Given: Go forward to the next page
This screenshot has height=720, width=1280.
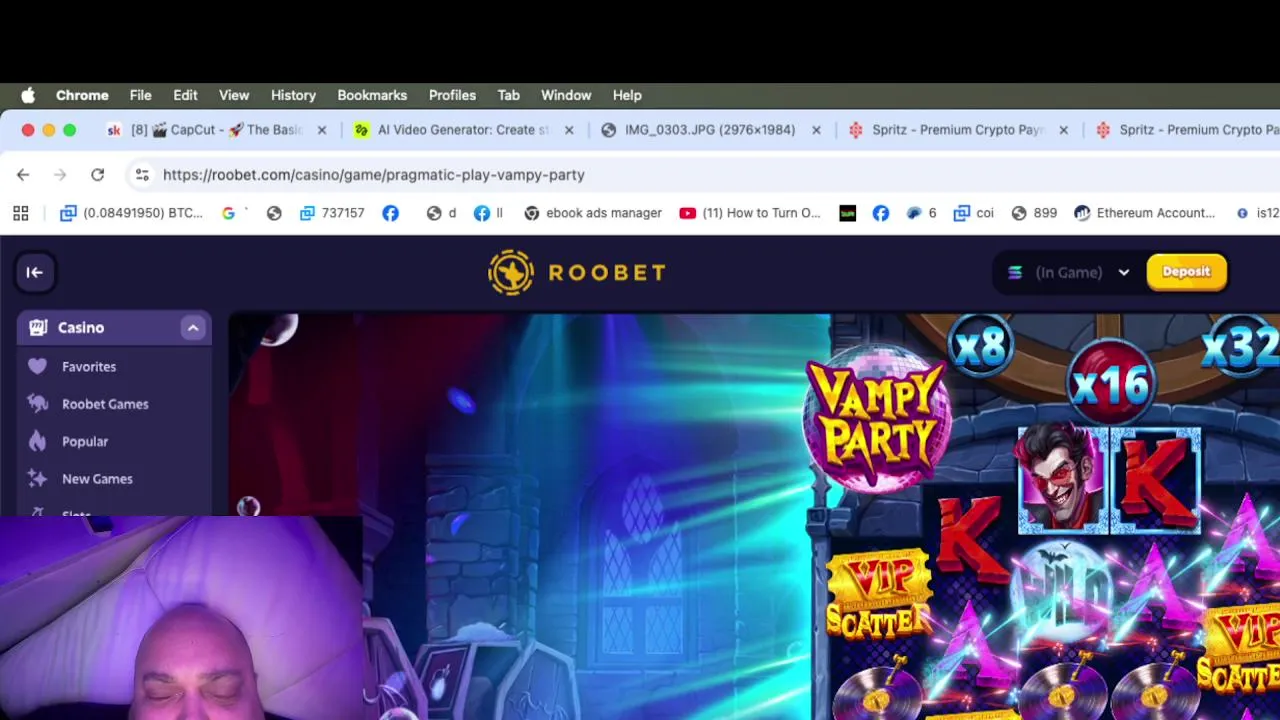Looking at the screenshot, I should [x=60, y=175].
